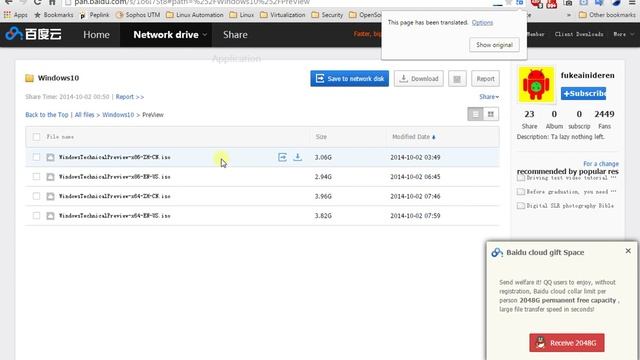The height and width of the screenshot is (360, 640).
Task: Click the 23 Share count
Action: [x=529, y=114]
